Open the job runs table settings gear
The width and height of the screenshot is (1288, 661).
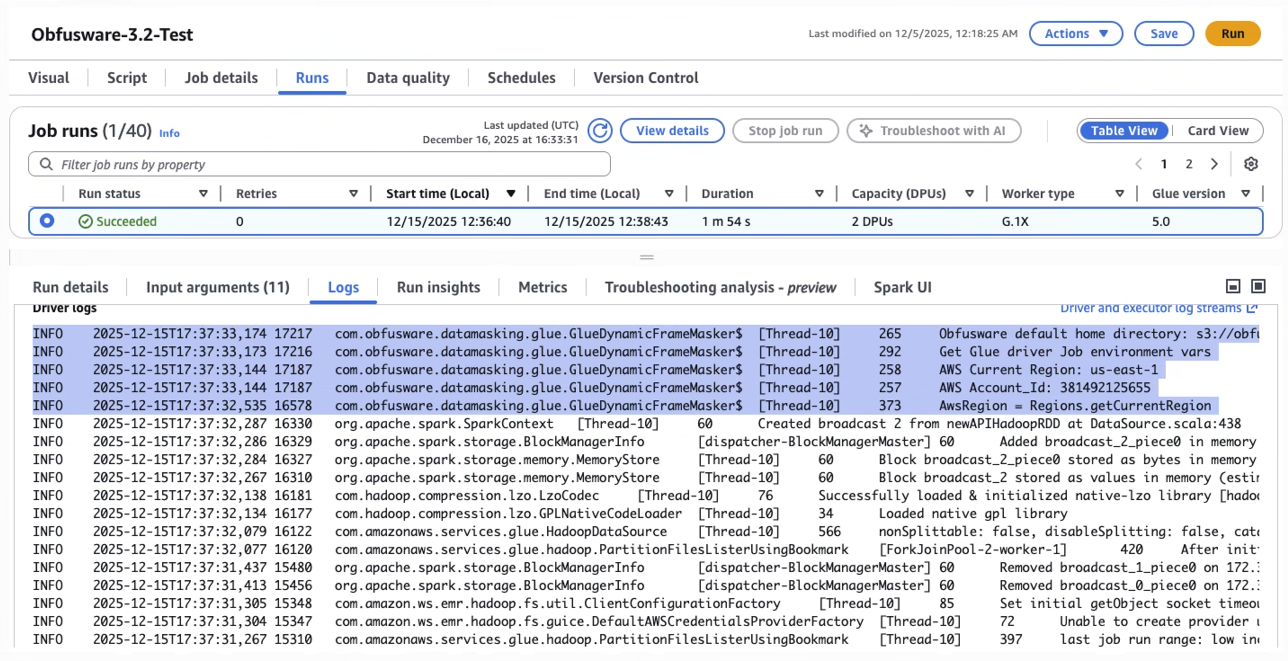1250,164
